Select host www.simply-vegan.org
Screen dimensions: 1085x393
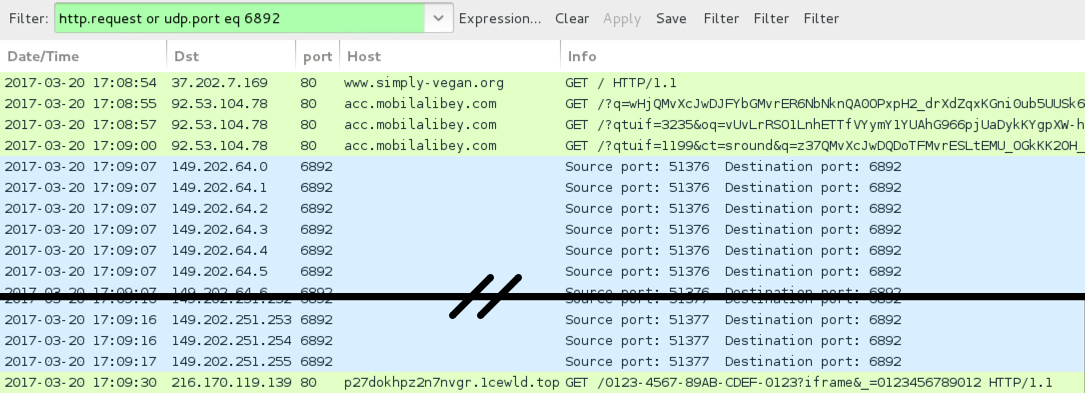pos(423,83)
